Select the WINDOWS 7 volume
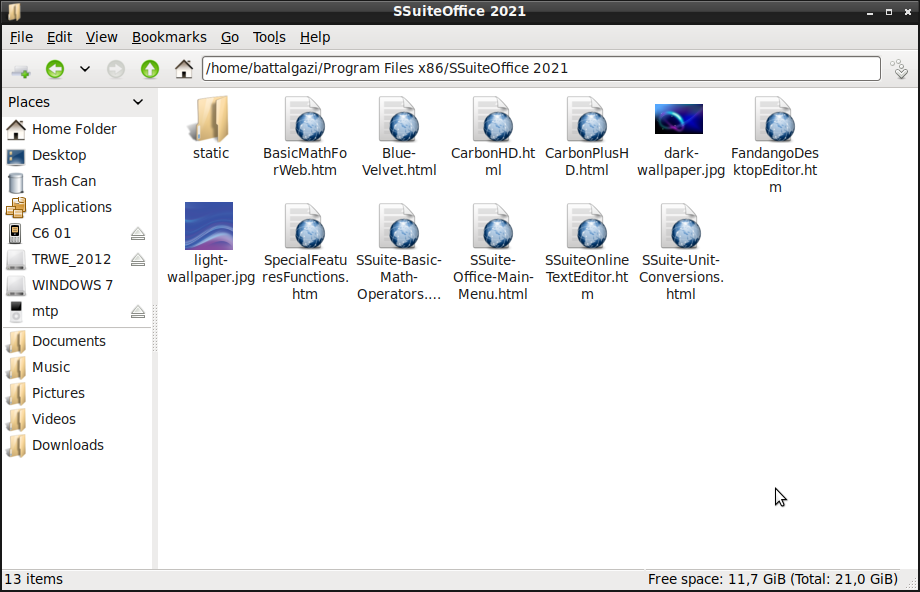The width and height of the screenshot is (920, 592). (76, 285)
